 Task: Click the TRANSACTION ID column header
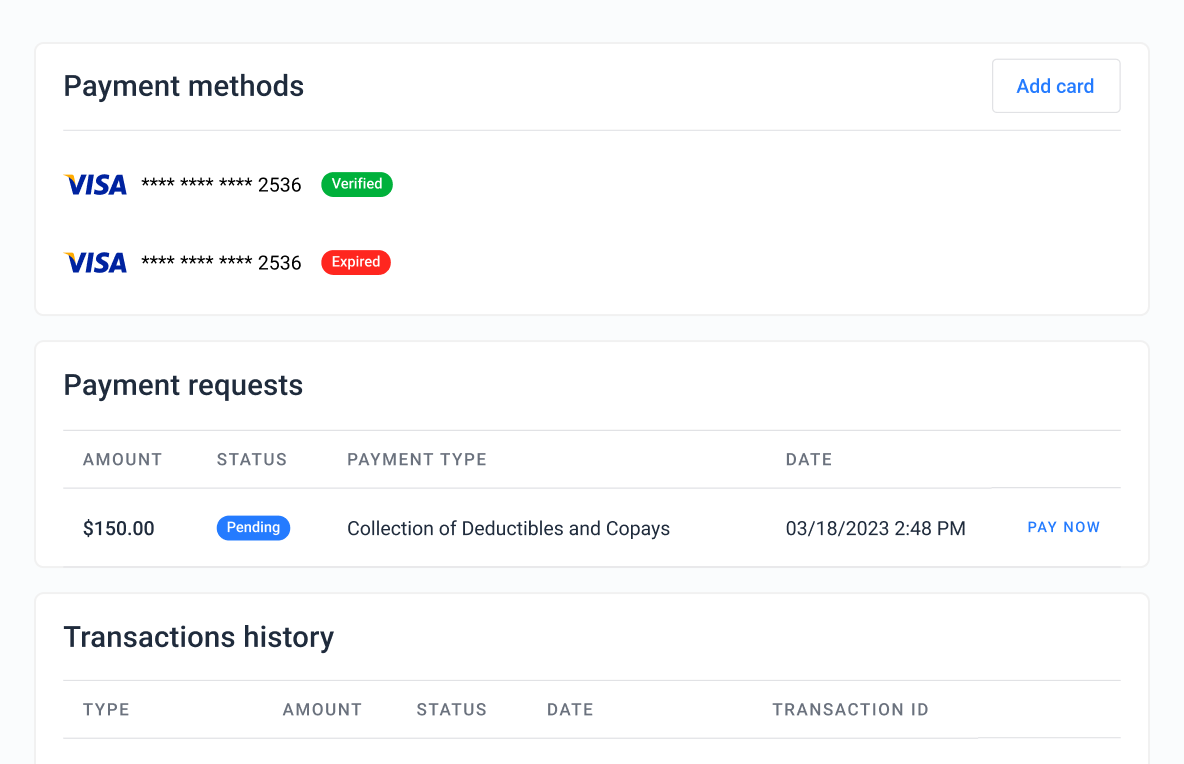point(850,710)
